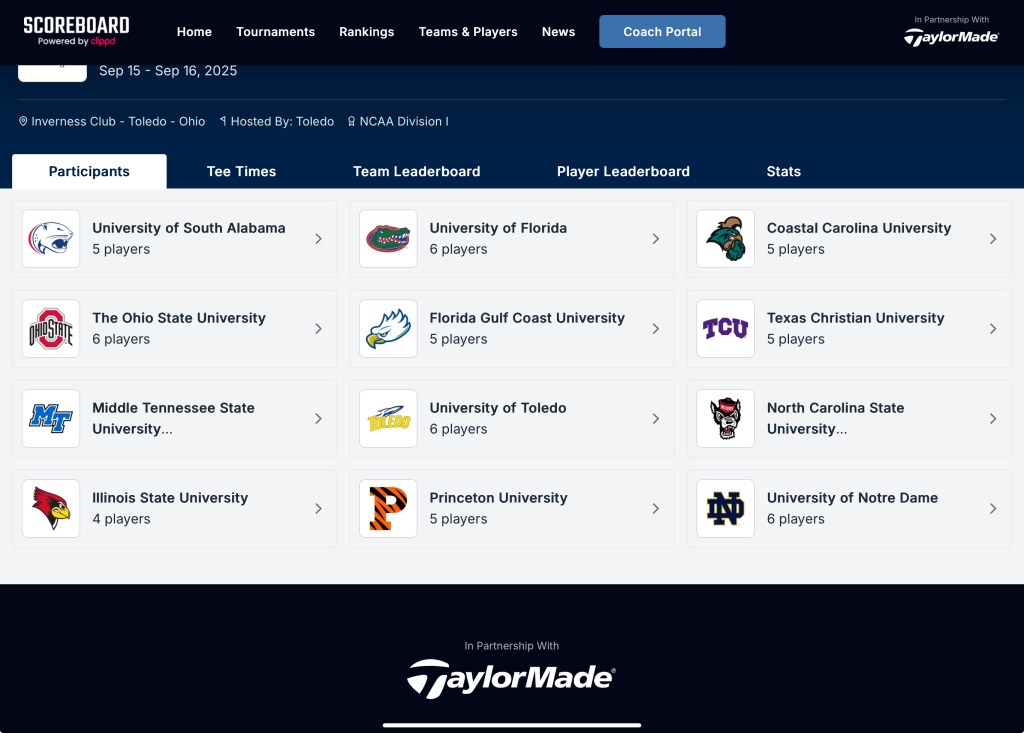Screen dimensions: 1024x733
Task: Click the Florida Gators logo icon
Action: click(388, 239)
